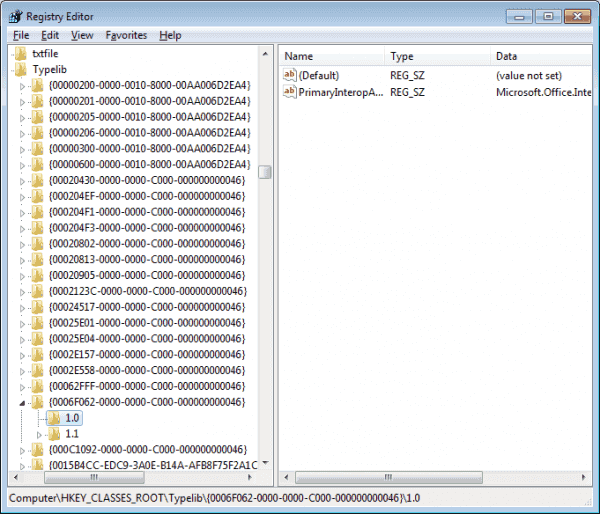
Task: Click folder icon of the 1.1 subkey
Action: click(x=54, y=434)
